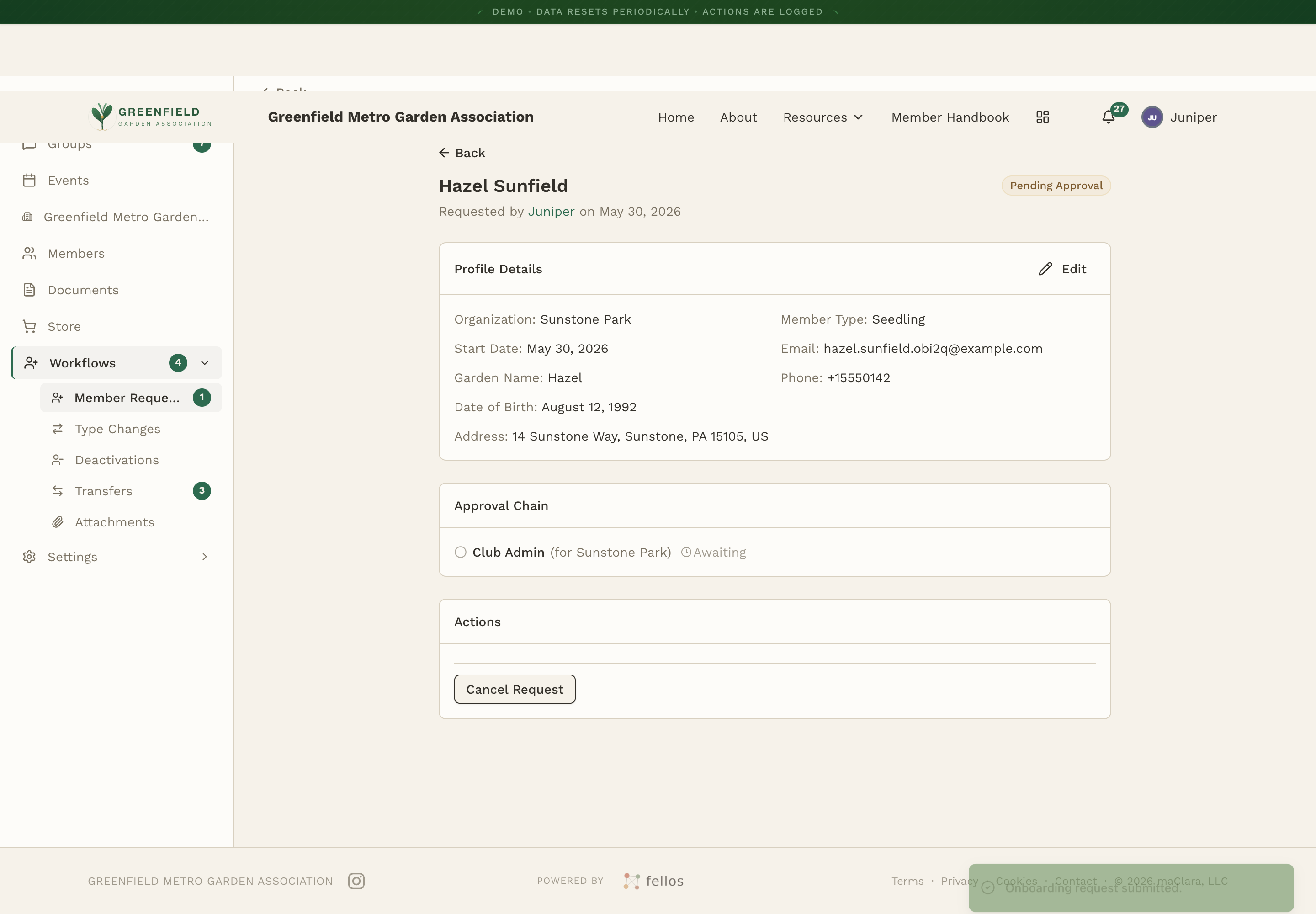Click the clock icon beside Awaiting

click(x=685, y=553)
